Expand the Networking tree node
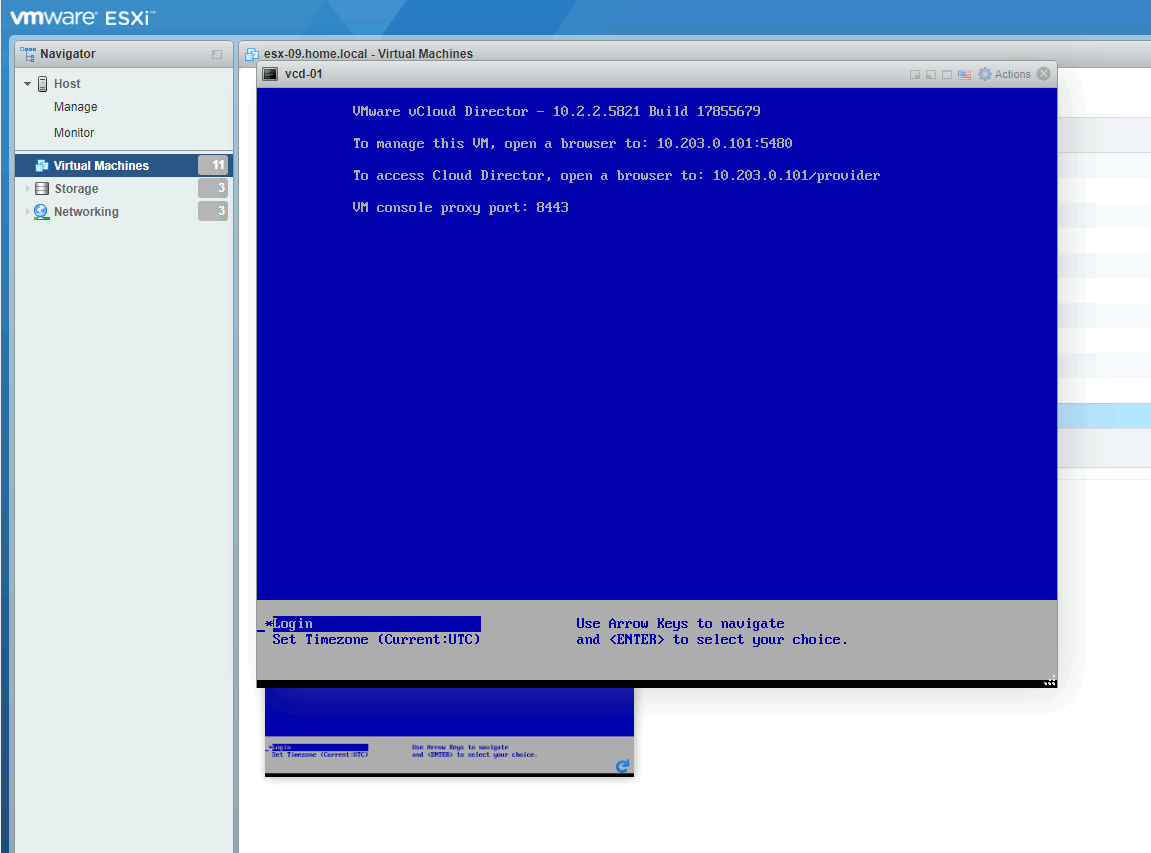Image resolution: width=1151 pixels, height=853 pixels. [x=28, y=212]
